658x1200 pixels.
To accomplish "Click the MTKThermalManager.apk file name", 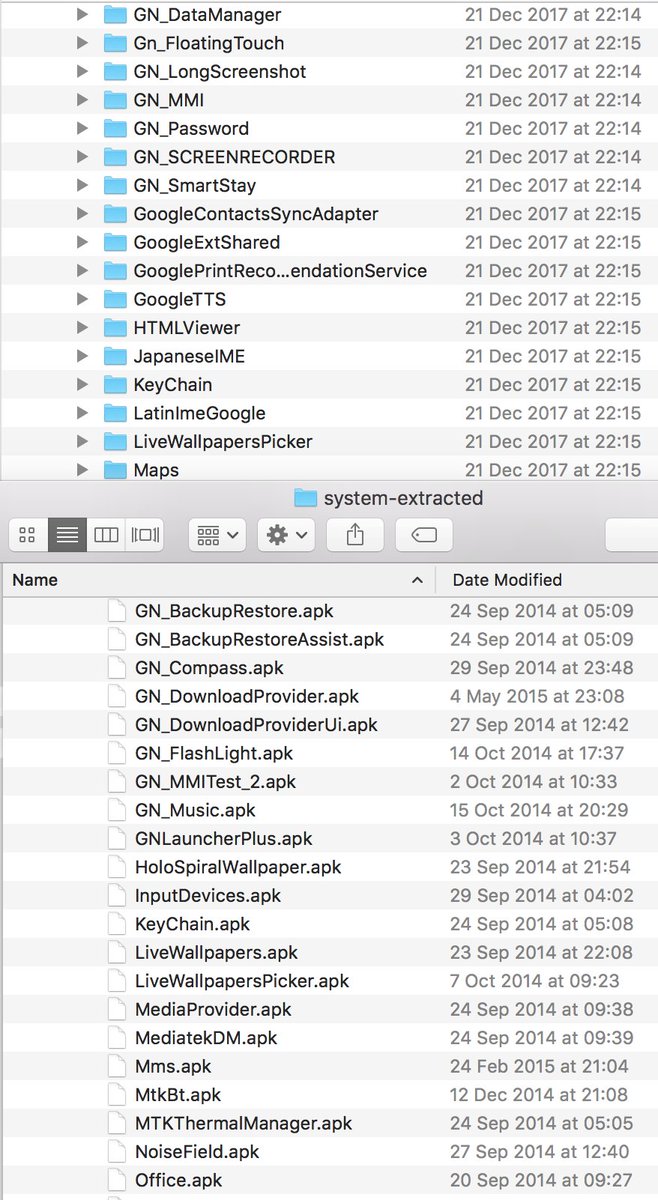I will pyautogui.click(x=243, y=1123).
